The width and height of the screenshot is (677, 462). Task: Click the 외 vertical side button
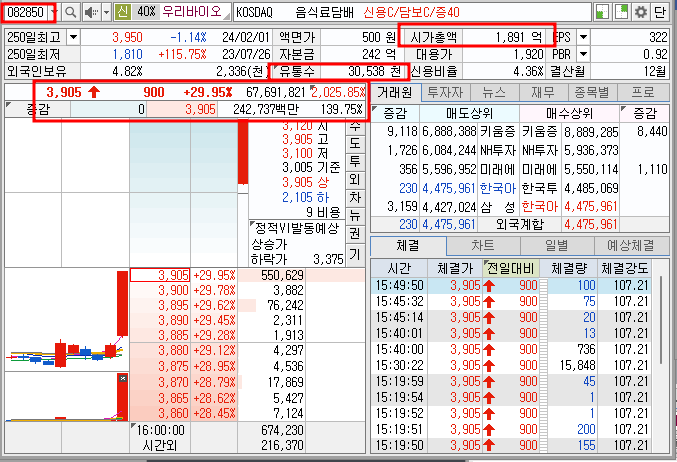[x=355, y=179]
